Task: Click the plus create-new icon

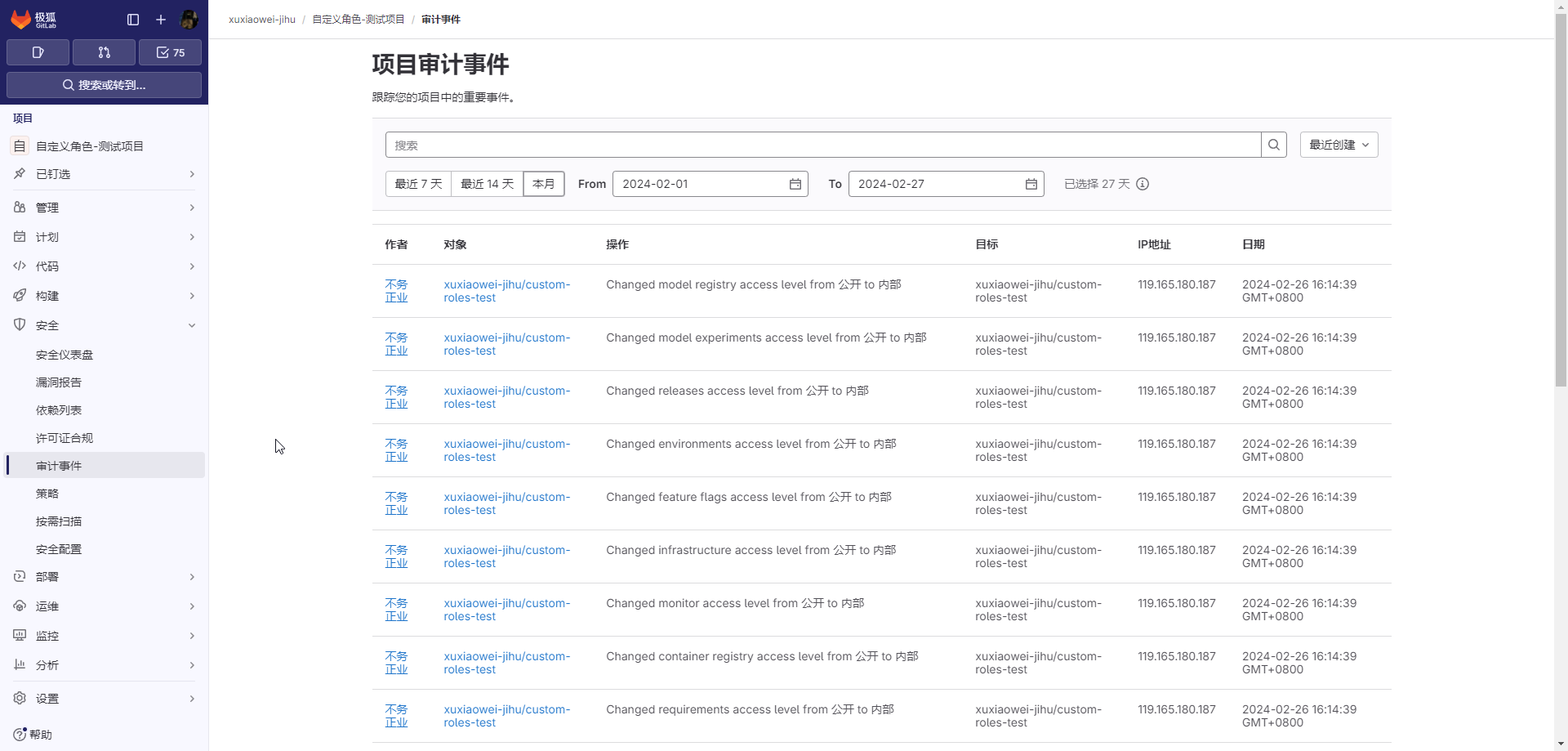Action: pyautogui.click(x=161, y=20)
